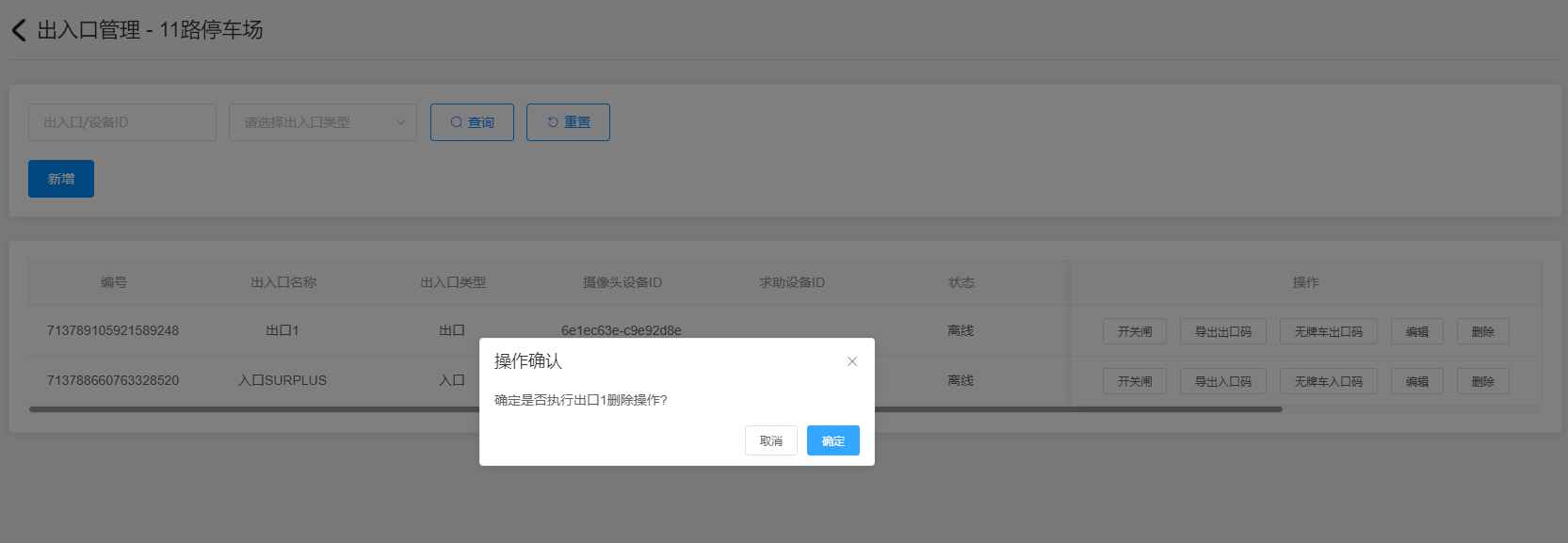Confirm deletion with 确定 button

pos(832,440)
